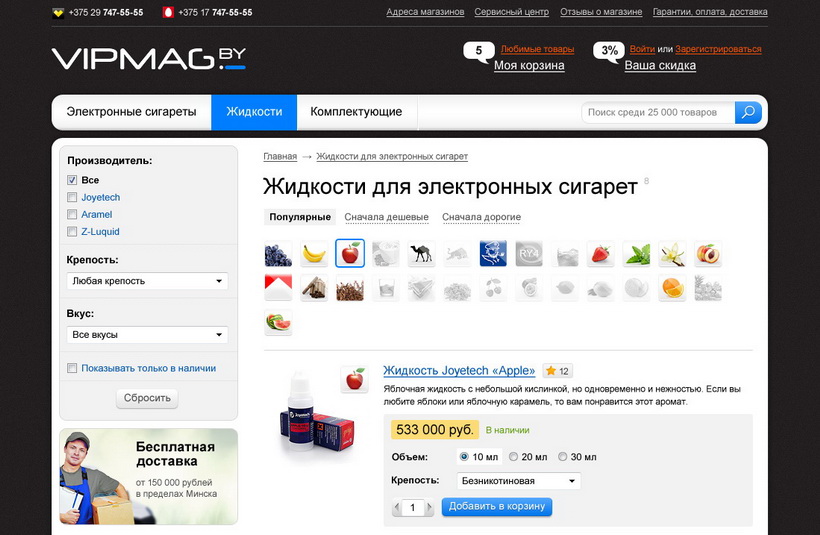Click the search field for products
Image resolution: width=820 pixels, height=535 pixels.
[x=658, y=112]
